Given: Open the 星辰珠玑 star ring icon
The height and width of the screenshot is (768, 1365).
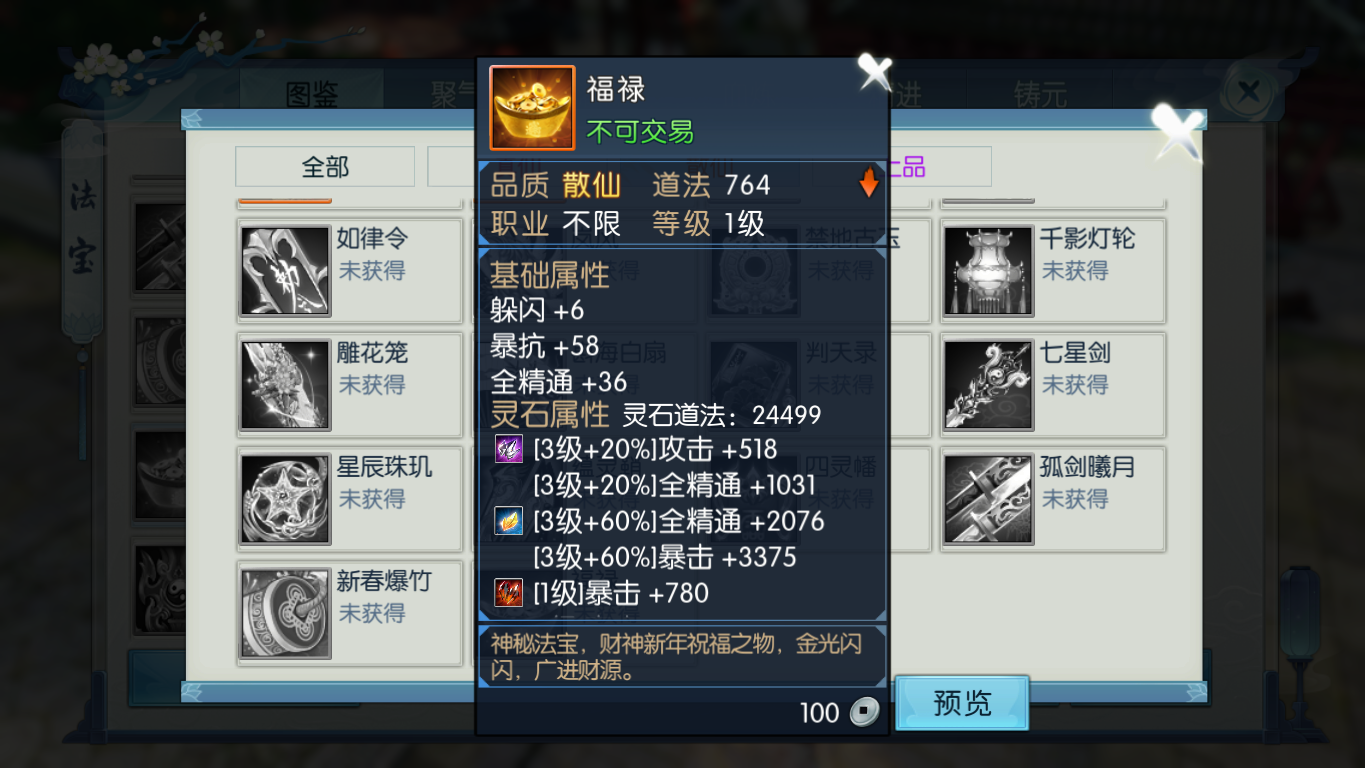Looking at the screenshot, I should (x=285, y=499).
